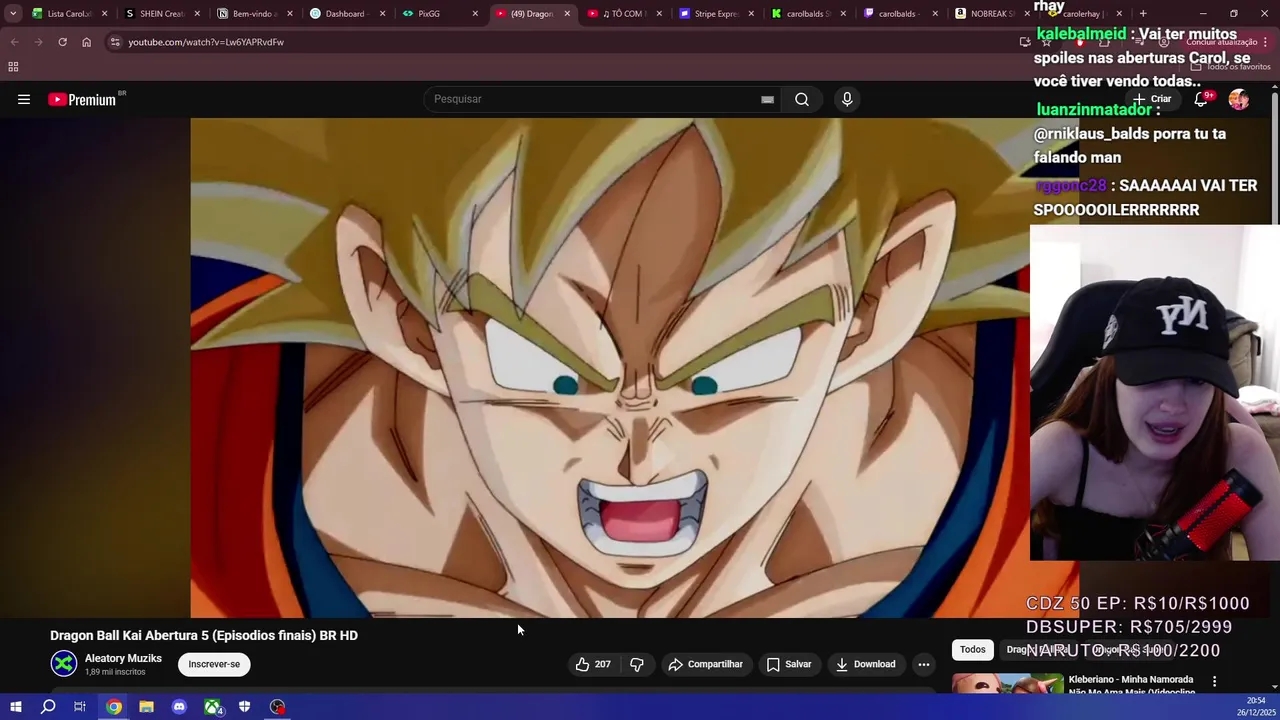Image resolution: width=1280 pixels, height=720 pixels.
Task: Go to the YouTube Premium home logo
Action: point(81,99)
